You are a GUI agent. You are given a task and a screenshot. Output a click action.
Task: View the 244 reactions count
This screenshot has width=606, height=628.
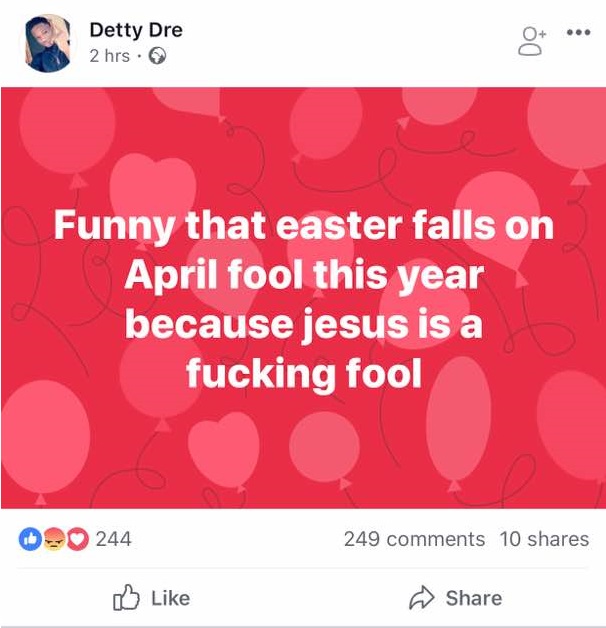[113, 539]
